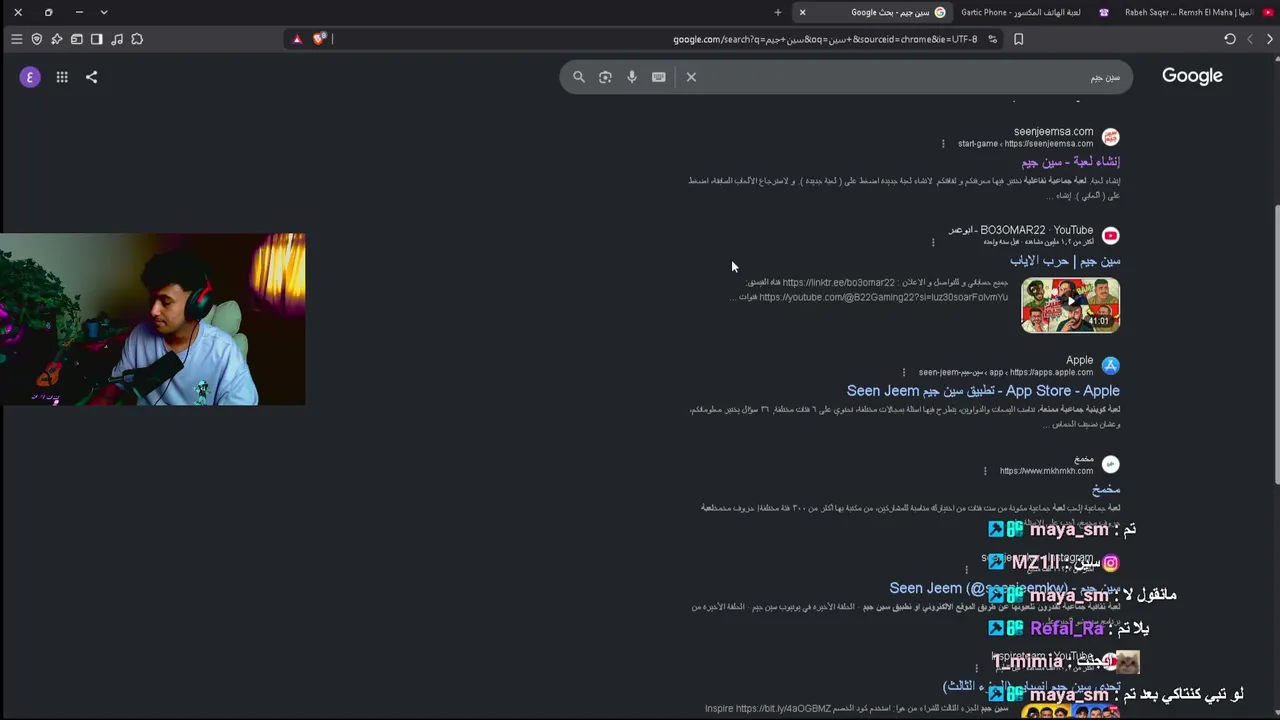Click the seenjeemsa.com site favicon
This screenshot has height=720, width=1280.
pos(1110,137)
